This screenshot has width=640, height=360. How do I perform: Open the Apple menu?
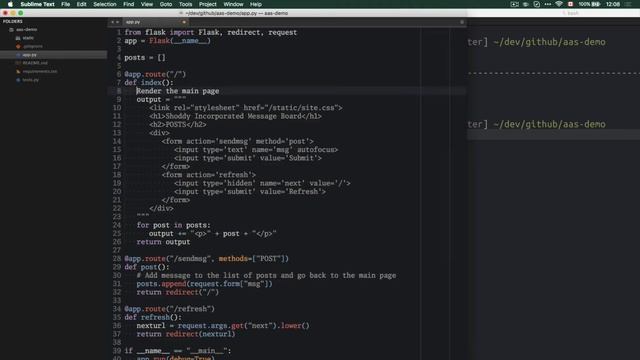10,4
